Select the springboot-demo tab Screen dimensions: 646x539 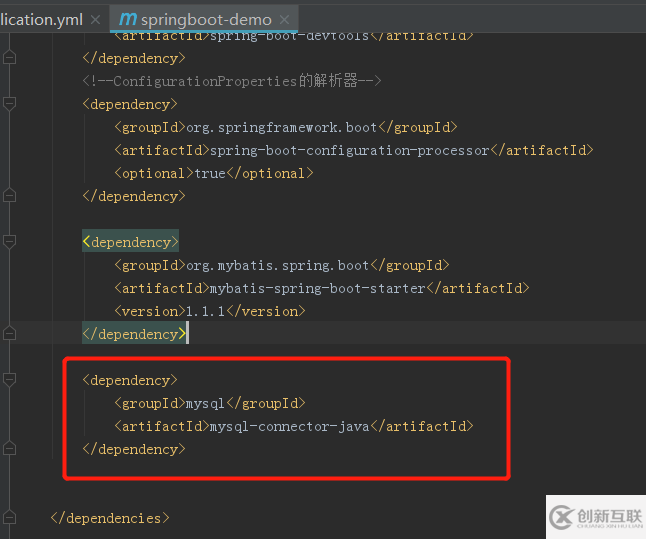point(206,20)
